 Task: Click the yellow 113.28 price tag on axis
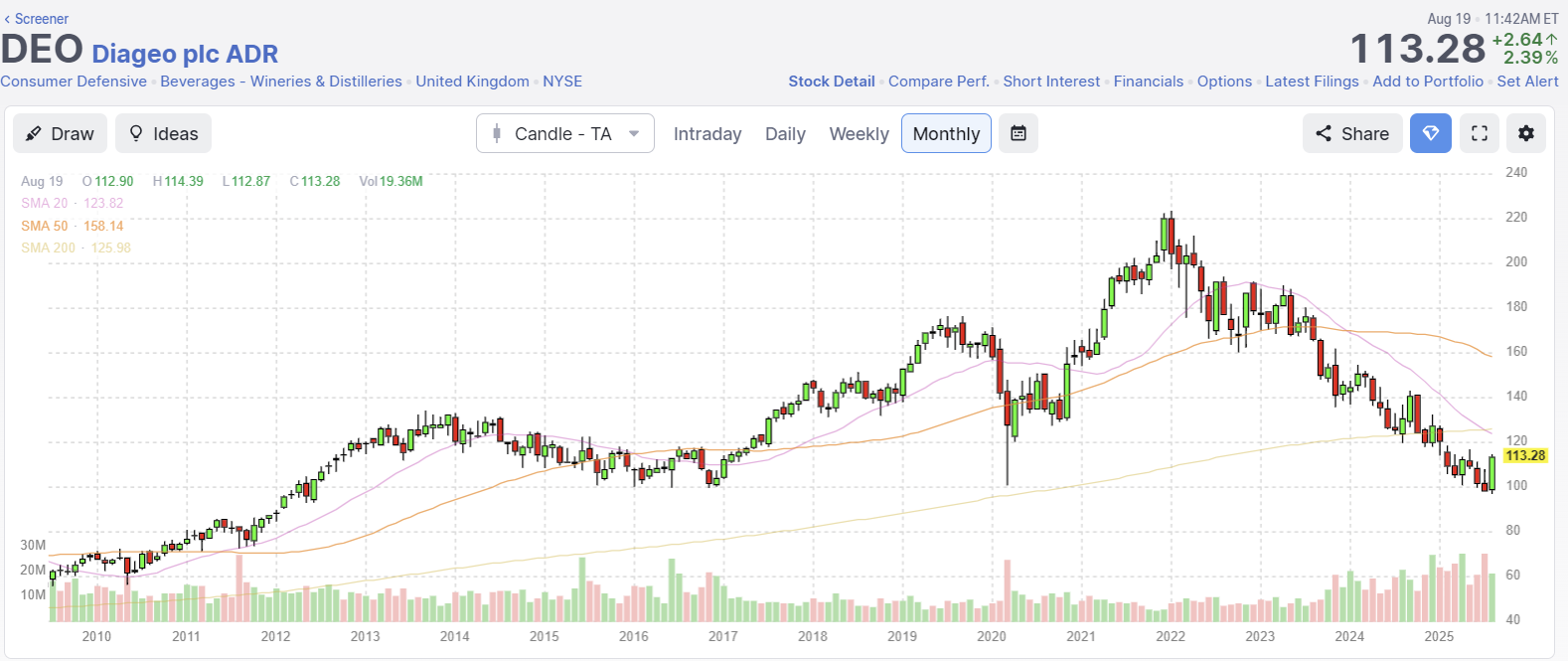coord(1525,455)
